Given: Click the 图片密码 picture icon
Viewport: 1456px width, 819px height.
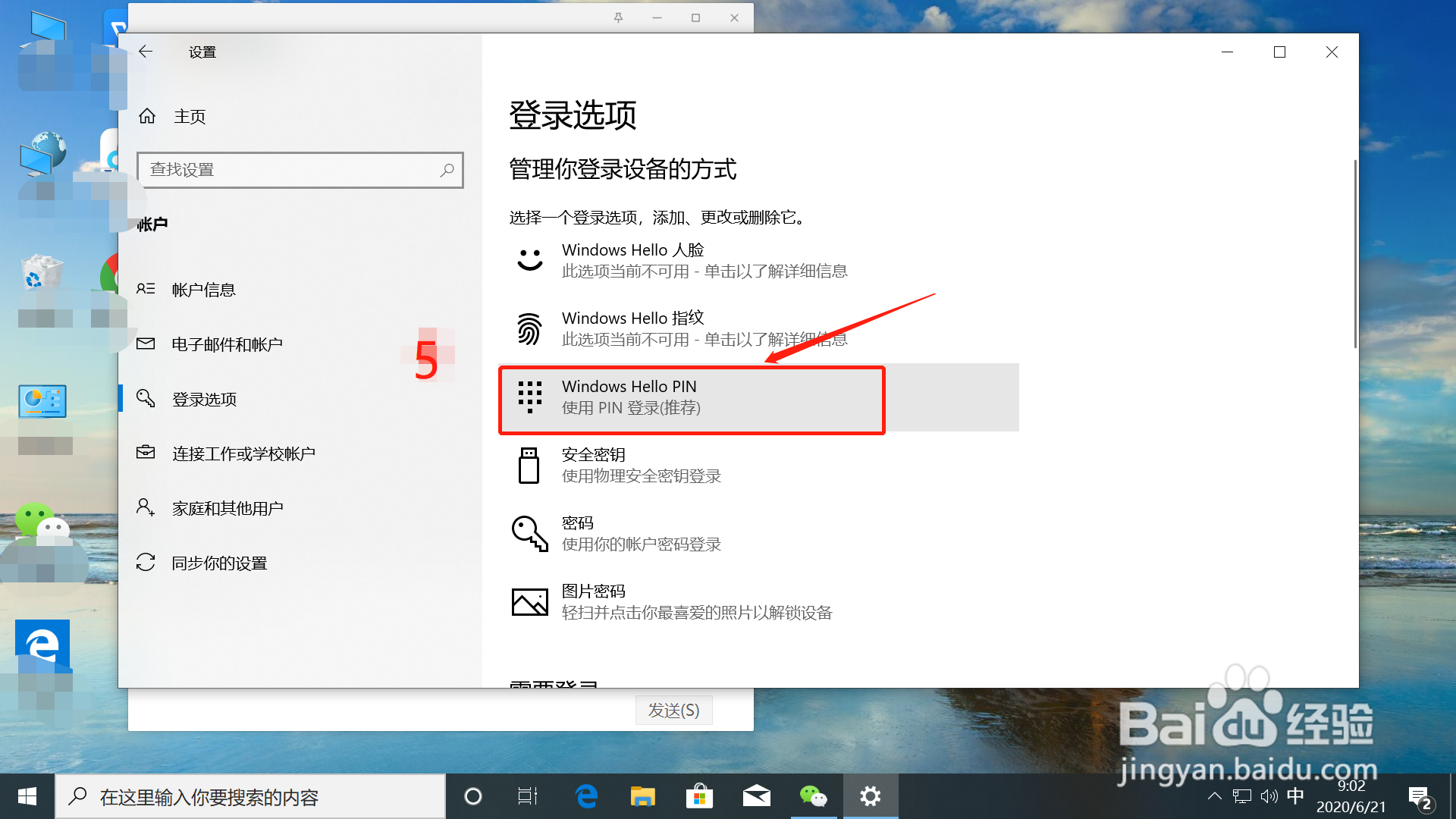Looking at the screenshot, I should tap(530, 602).
